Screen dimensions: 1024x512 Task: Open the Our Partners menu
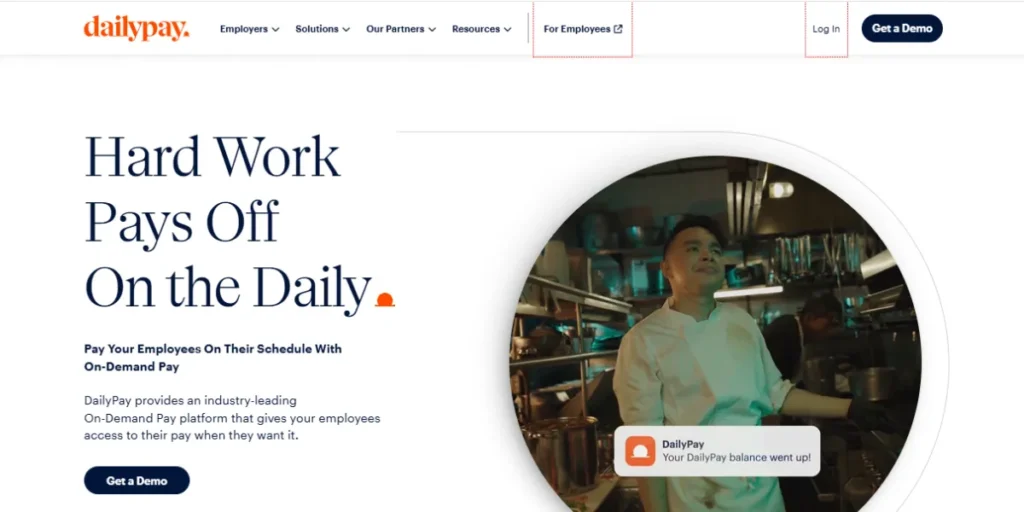click(401, 29)
